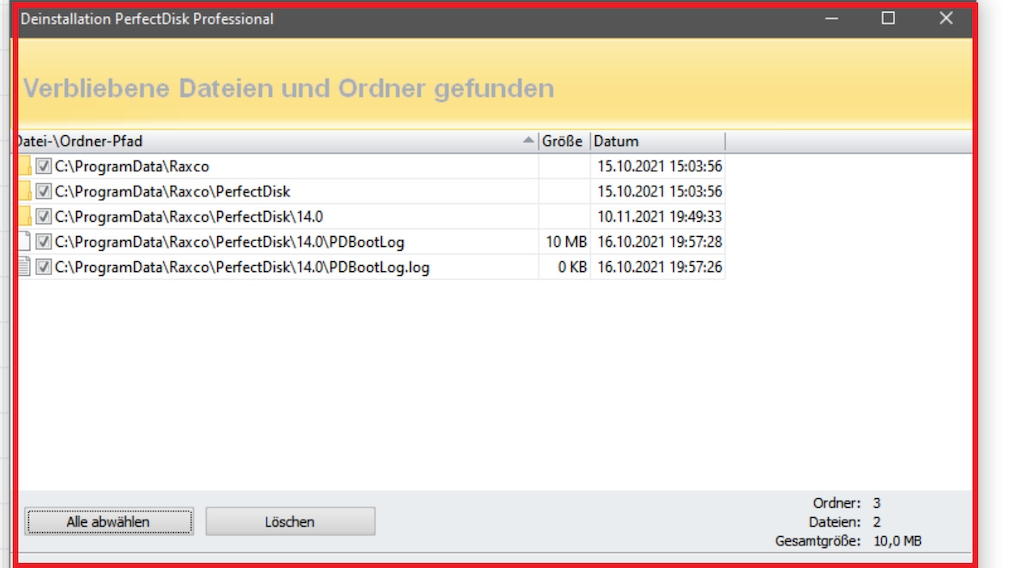Click file icon of PDBootLog entry
Viewport: 1010px width, 568px height.
(x=24, y=241)
